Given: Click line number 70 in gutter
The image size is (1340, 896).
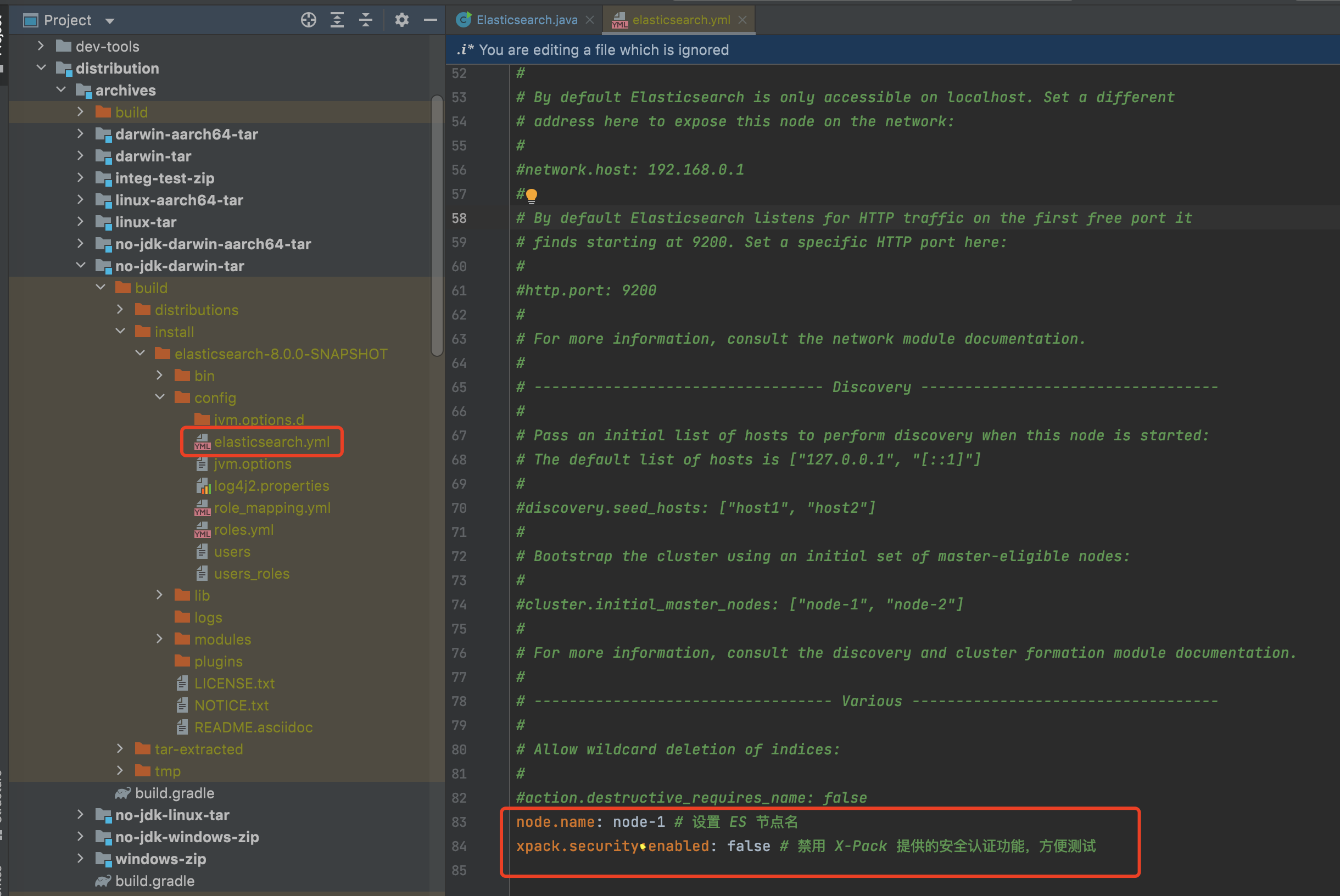Looking at the screenshot, I should click(x=459, y=508).
